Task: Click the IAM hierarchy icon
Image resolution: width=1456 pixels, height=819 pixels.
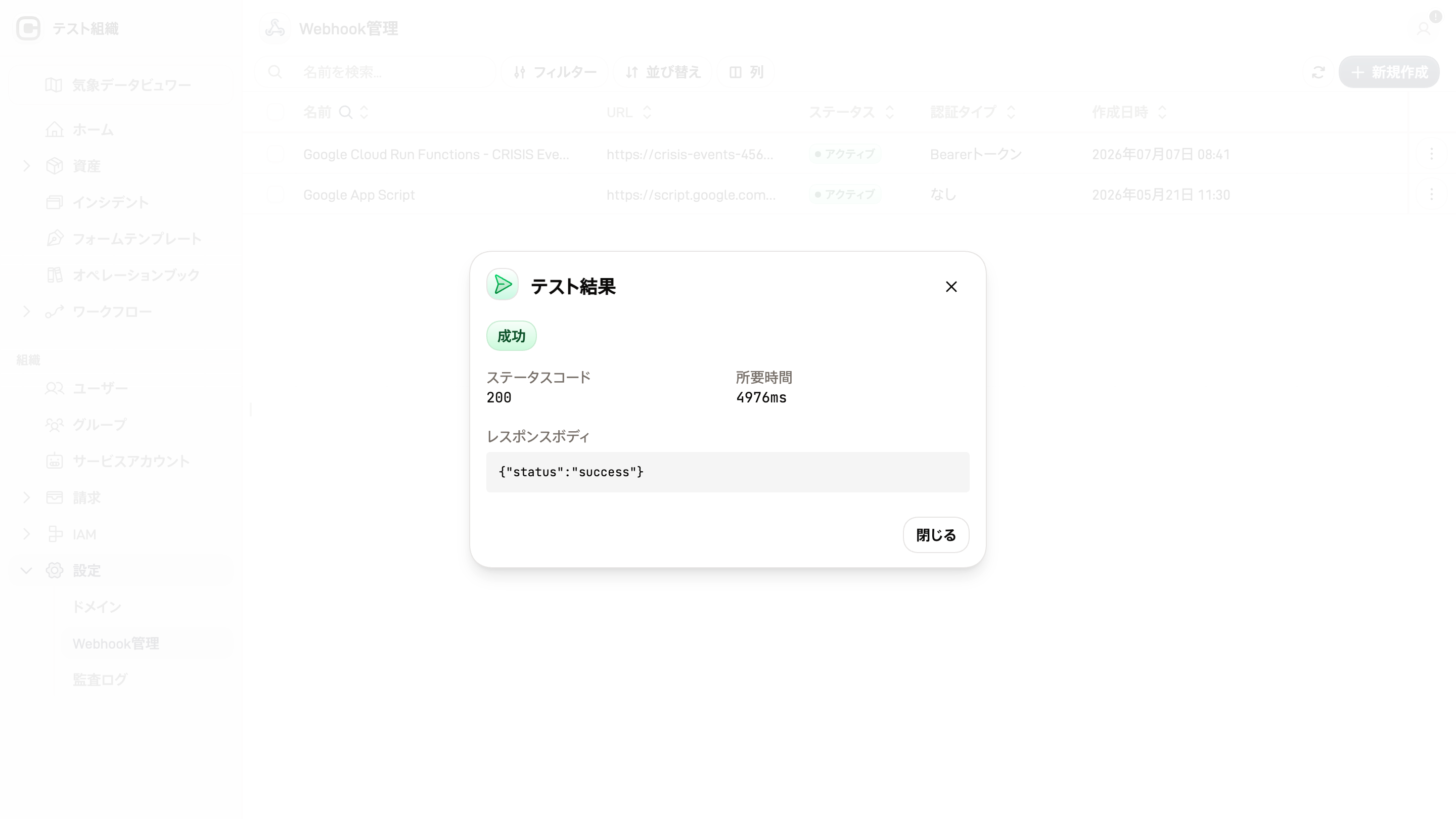Action: point(54,534)
